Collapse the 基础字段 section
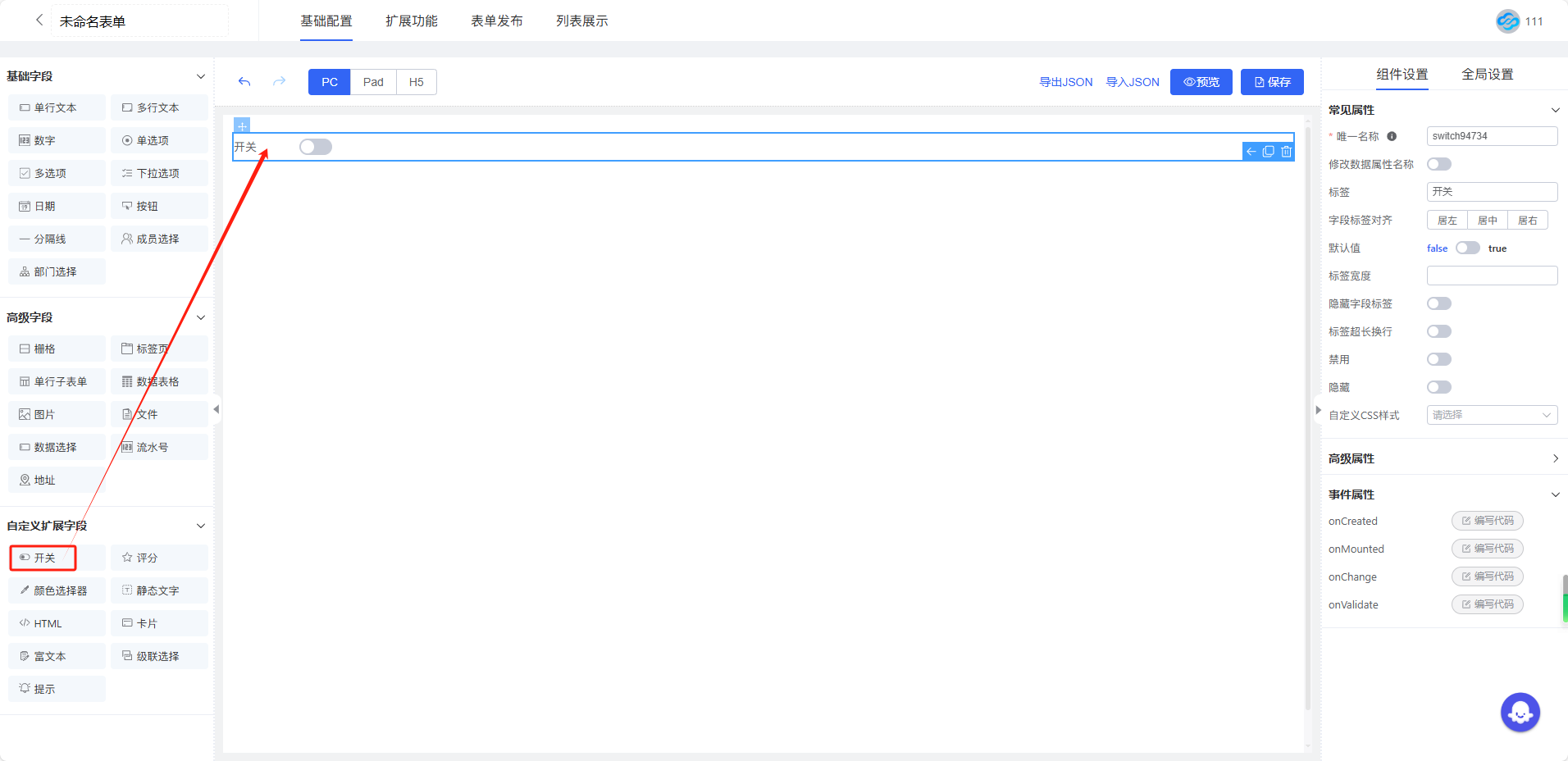 tap(200, 76)
